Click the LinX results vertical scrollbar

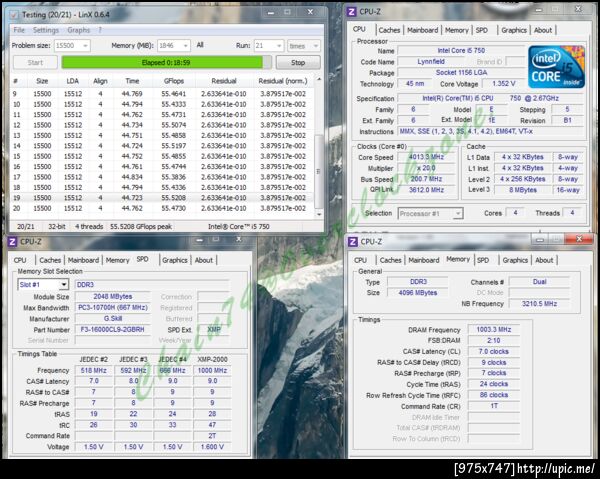coord(318,171)
